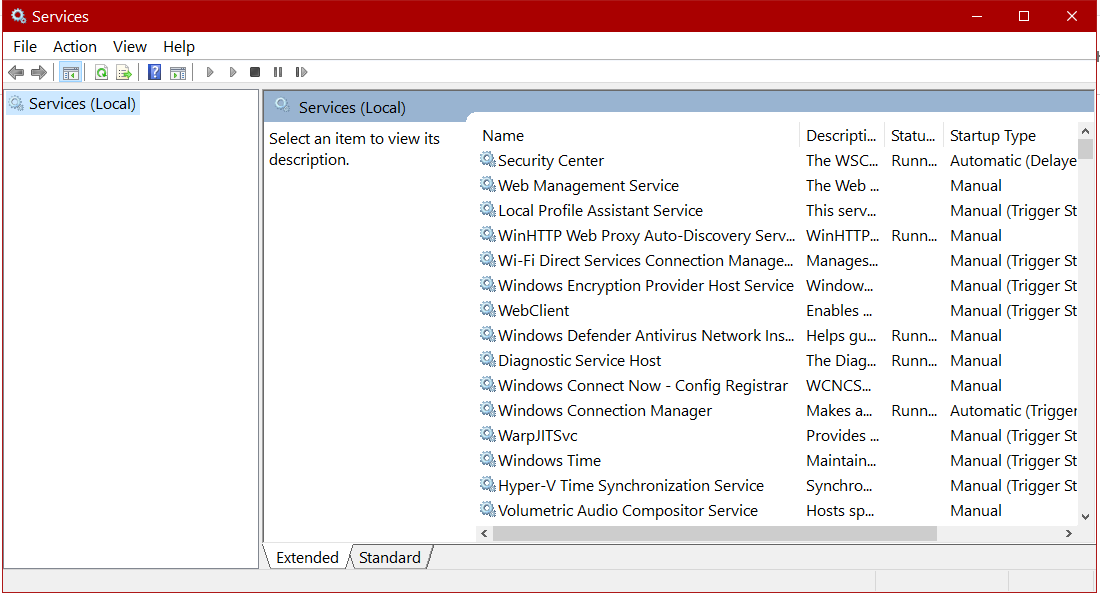Toggle the Show/Hide Console Tree button

click(x=70, y=72)
